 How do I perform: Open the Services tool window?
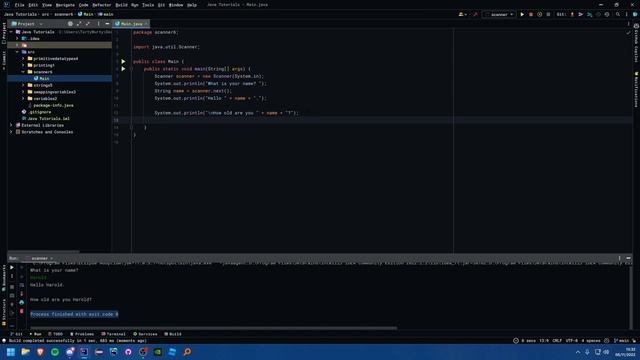point(146,334)
